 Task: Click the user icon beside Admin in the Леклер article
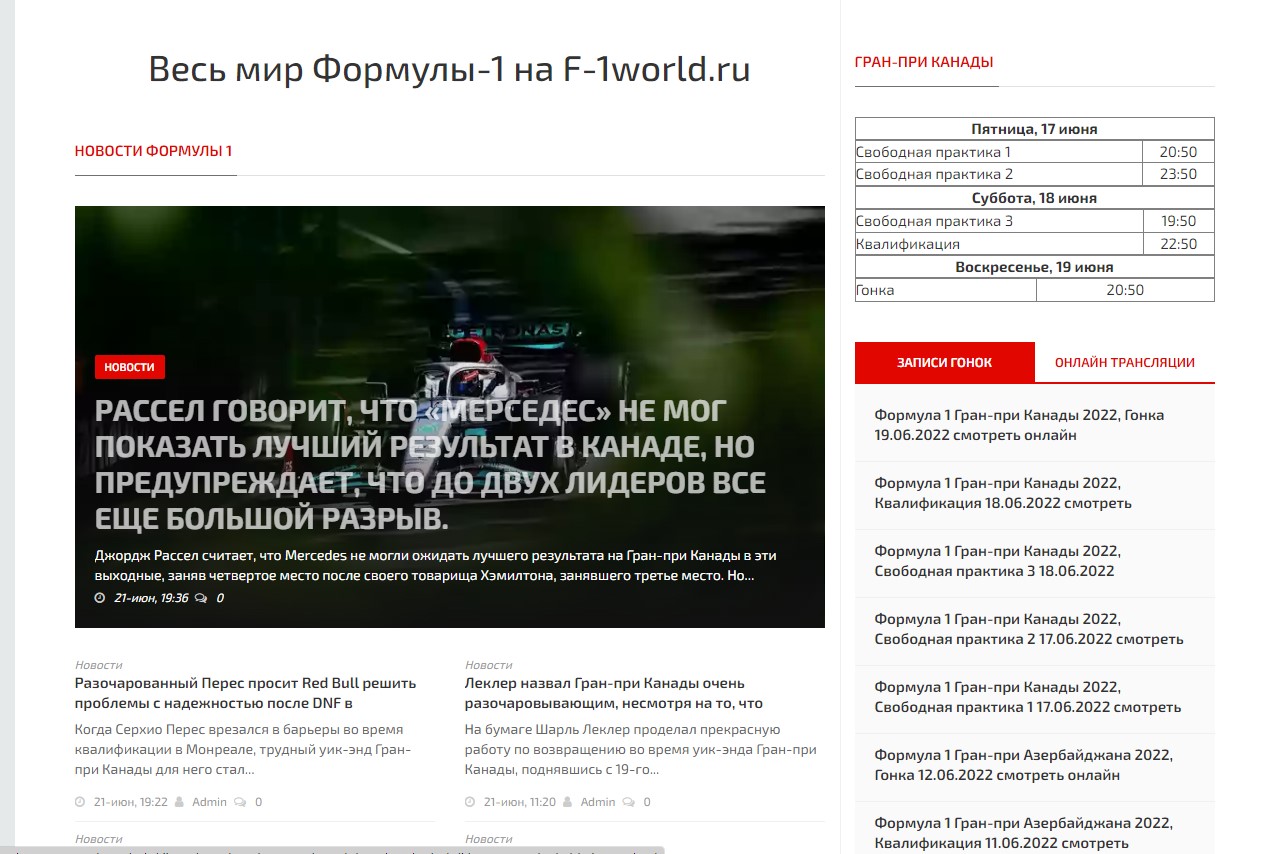click(568, 802)
